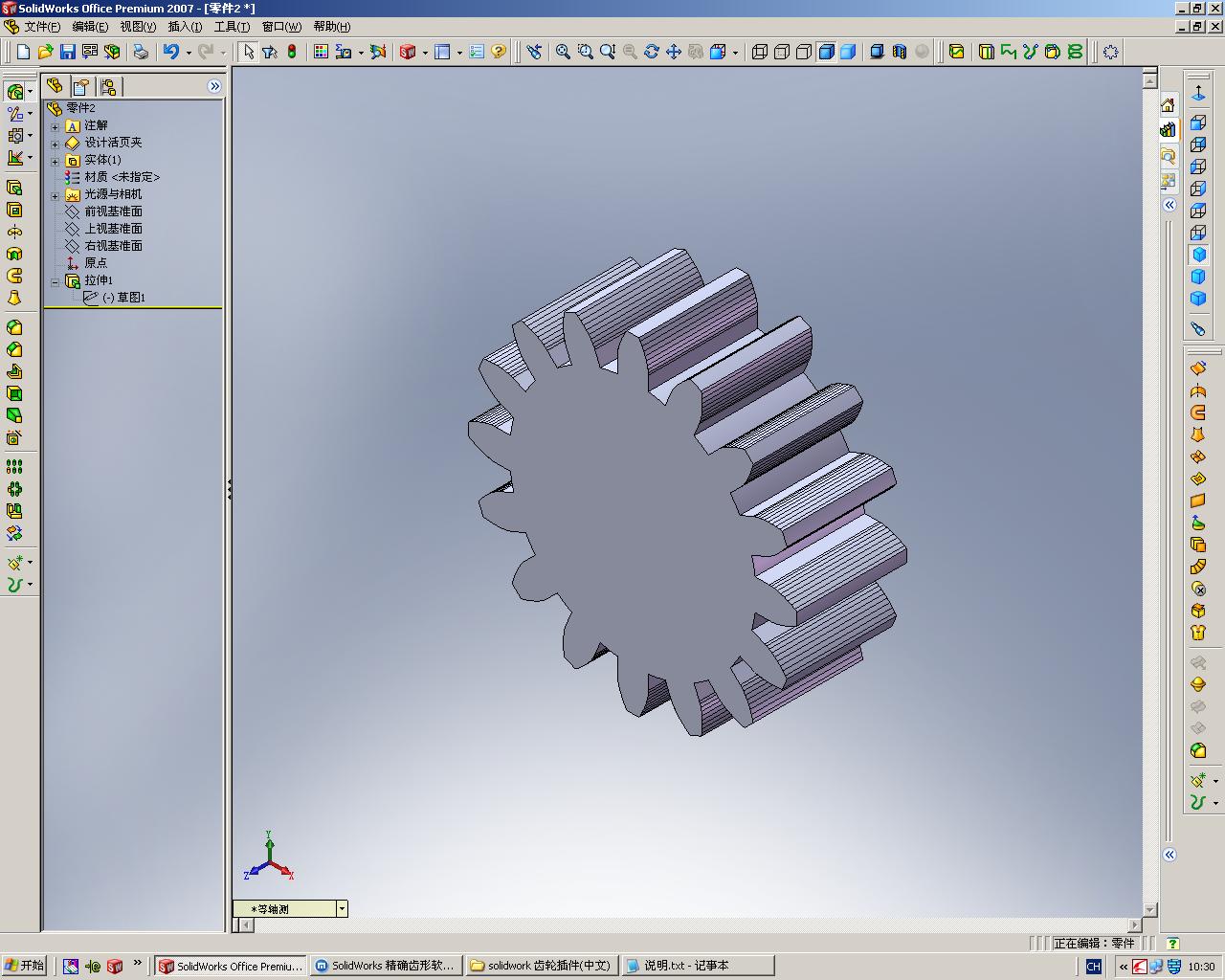This screenshot has height=980, width=1225.
Task: Select the Swept Boss feature icon
Action: point(14,276)
